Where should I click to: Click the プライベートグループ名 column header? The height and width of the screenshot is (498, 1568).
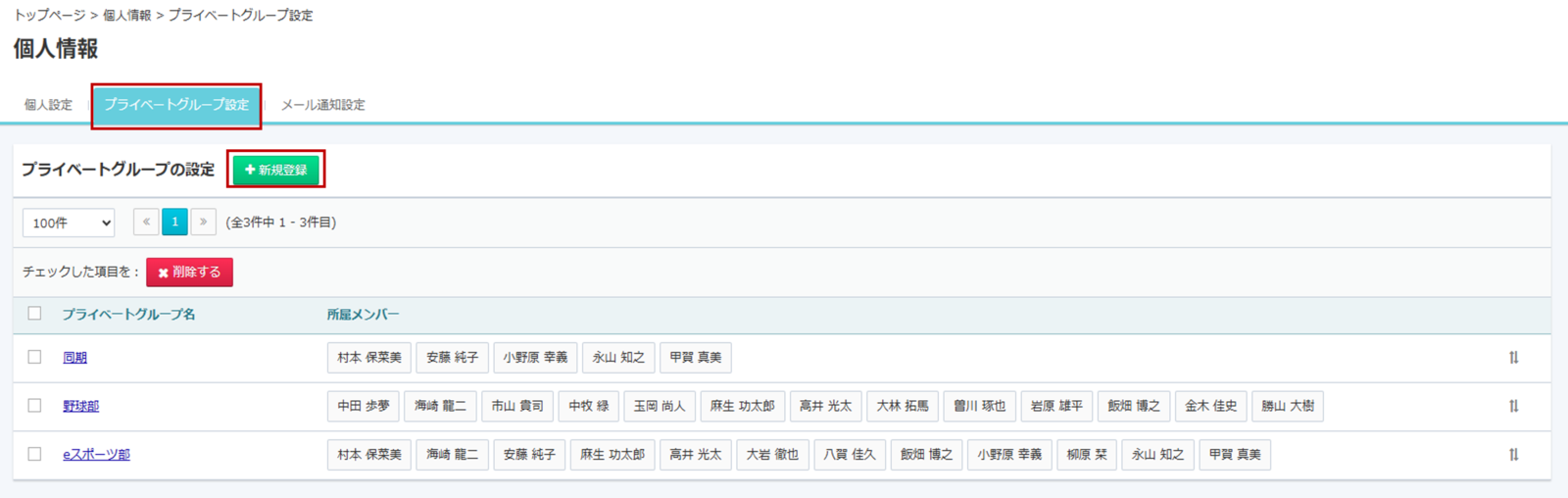point(128,315)
